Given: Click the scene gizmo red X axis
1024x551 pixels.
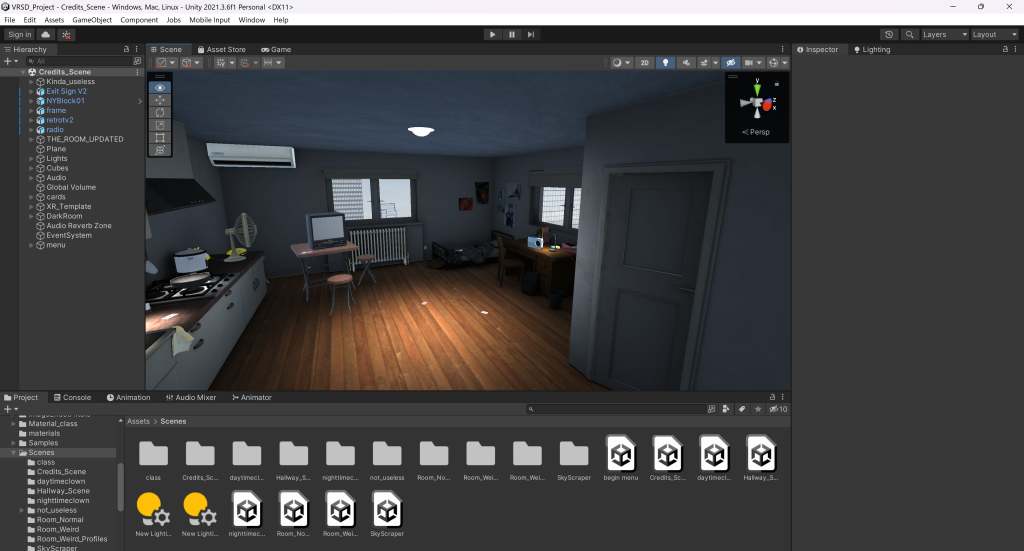Looking at the screenshot, I should [x=767, y=105].
